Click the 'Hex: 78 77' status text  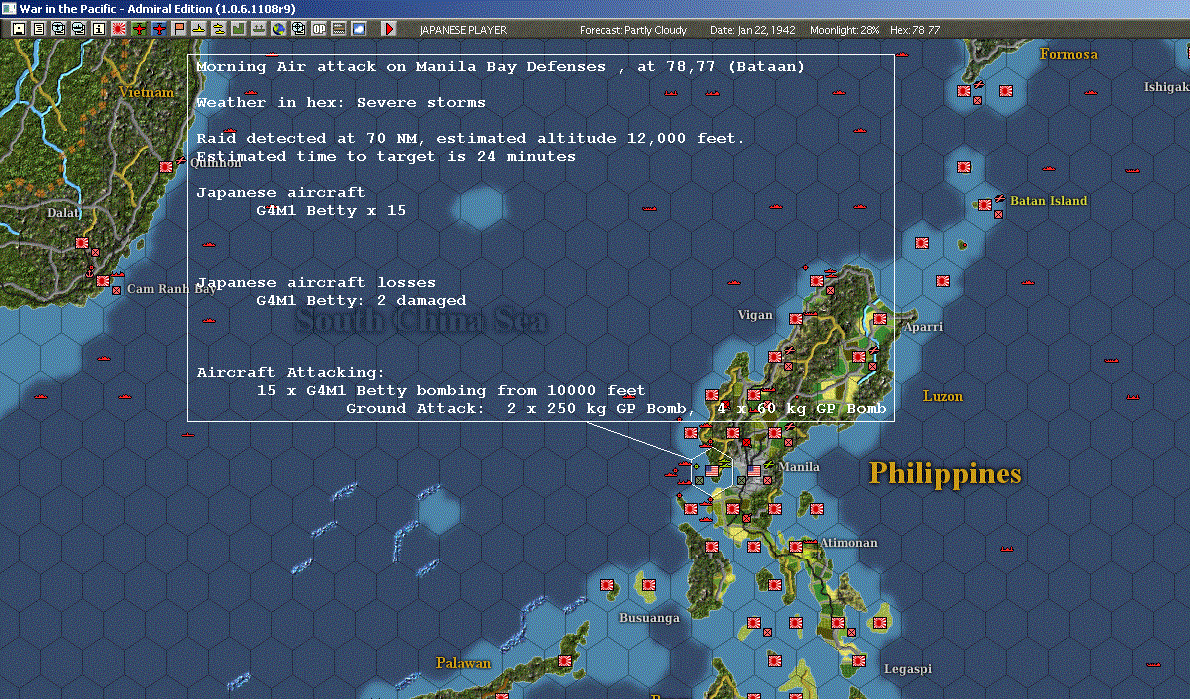[x=915, y=30]
